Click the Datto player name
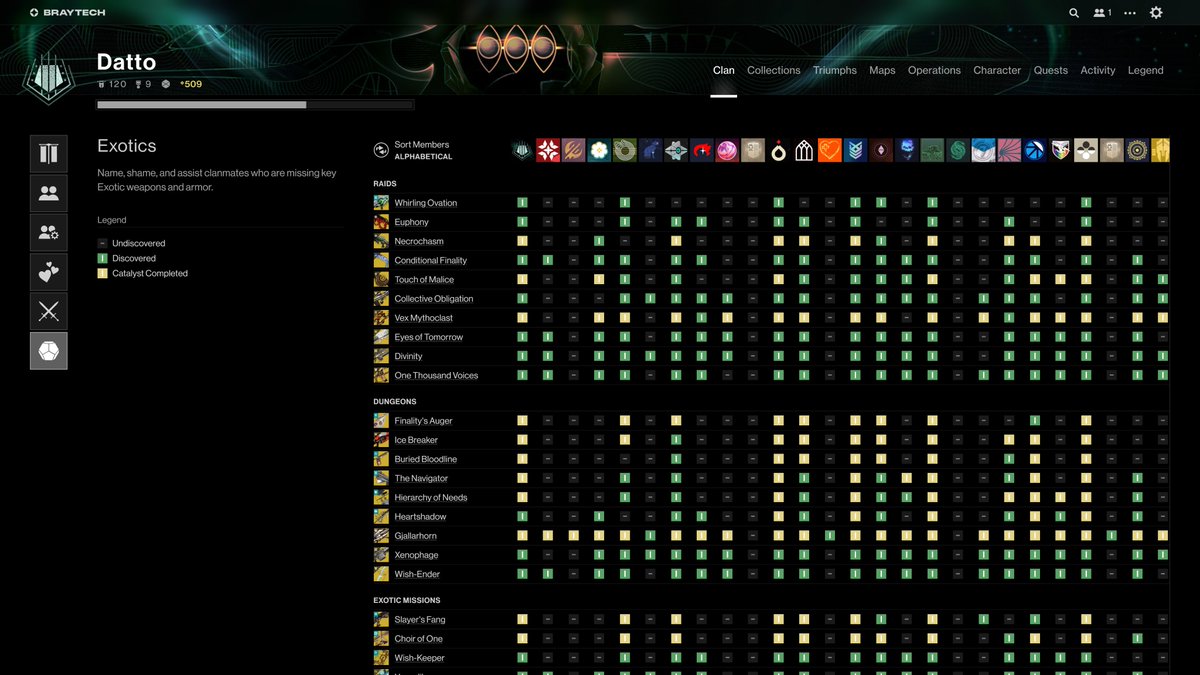 pos(126,62)
